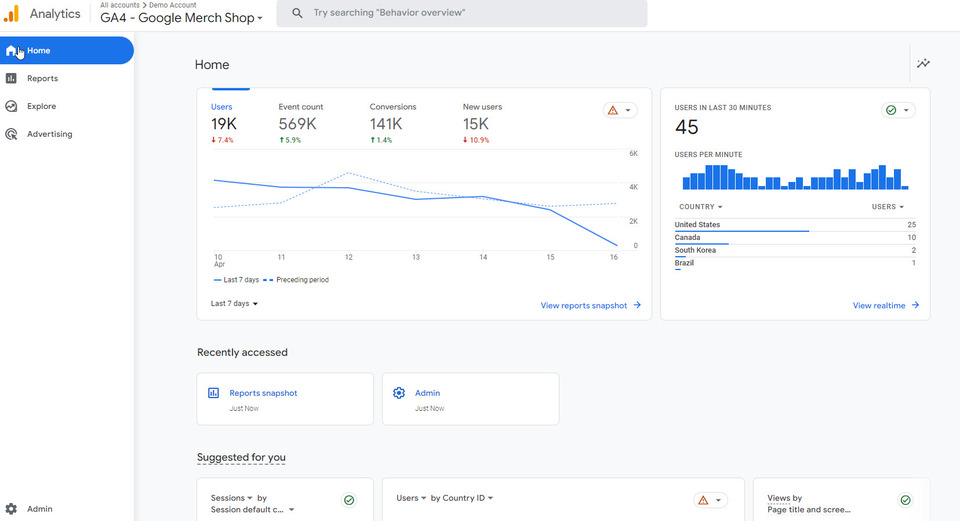Open the orange warning status dropdown on Users card
Viewport: 960px width, 521px height.
620,110
